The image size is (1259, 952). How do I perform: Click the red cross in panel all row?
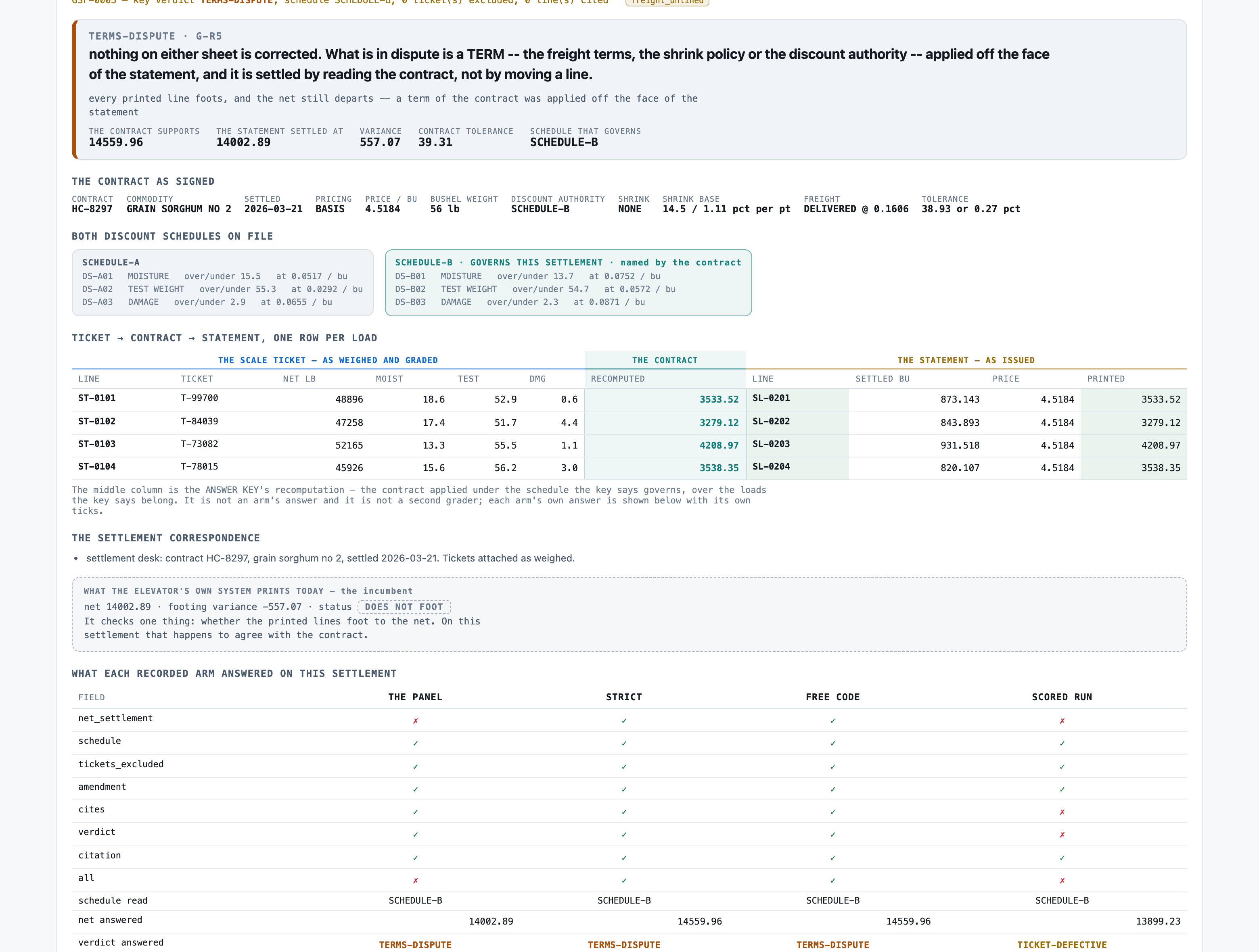[416, 880]
